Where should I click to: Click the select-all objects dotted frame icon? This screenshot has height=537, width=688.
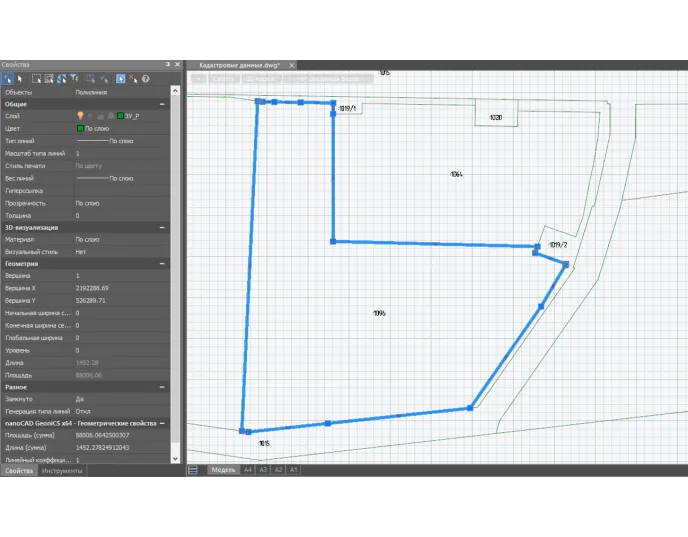(48, 78)
